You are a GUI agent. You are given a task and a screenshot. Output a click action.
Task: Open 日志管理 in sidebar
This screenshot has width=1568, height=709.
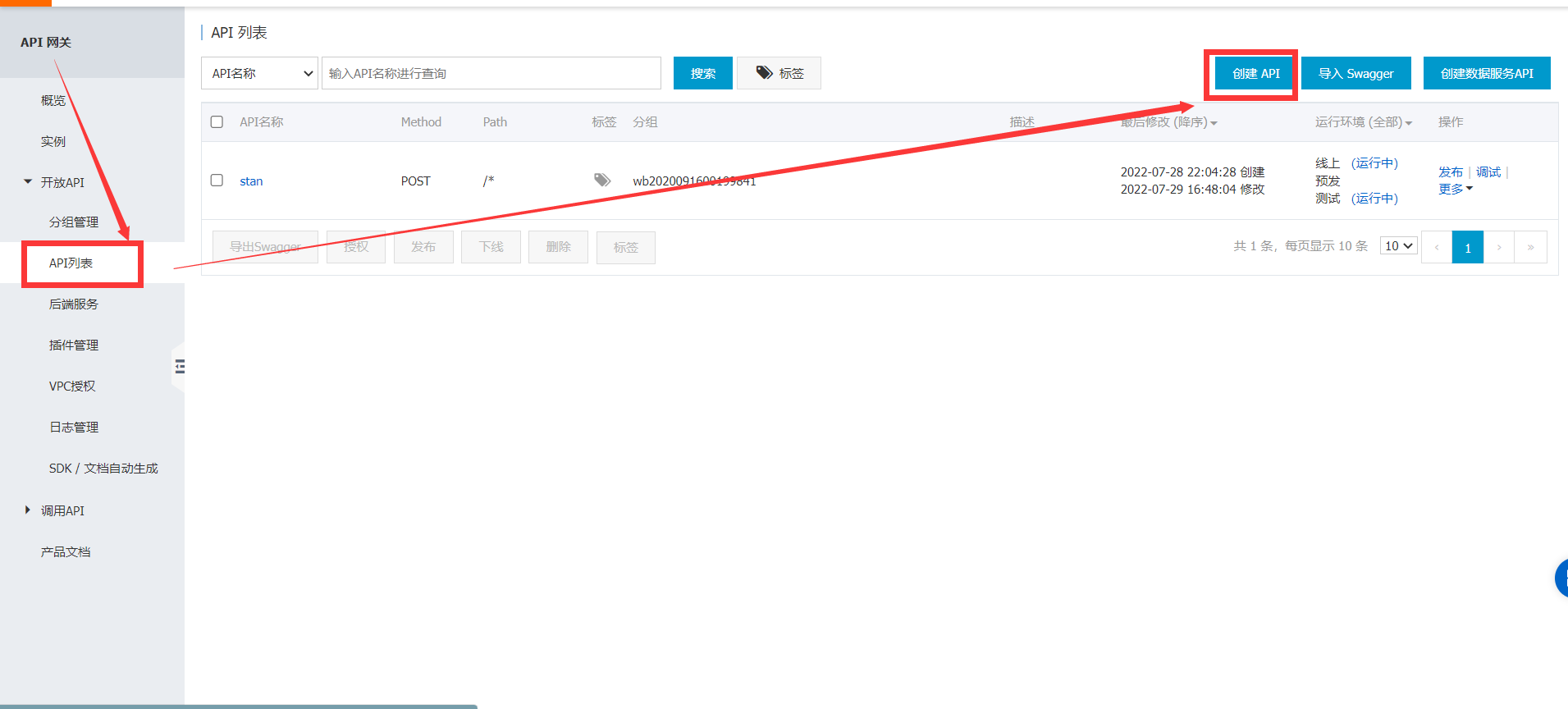(74, 427)
